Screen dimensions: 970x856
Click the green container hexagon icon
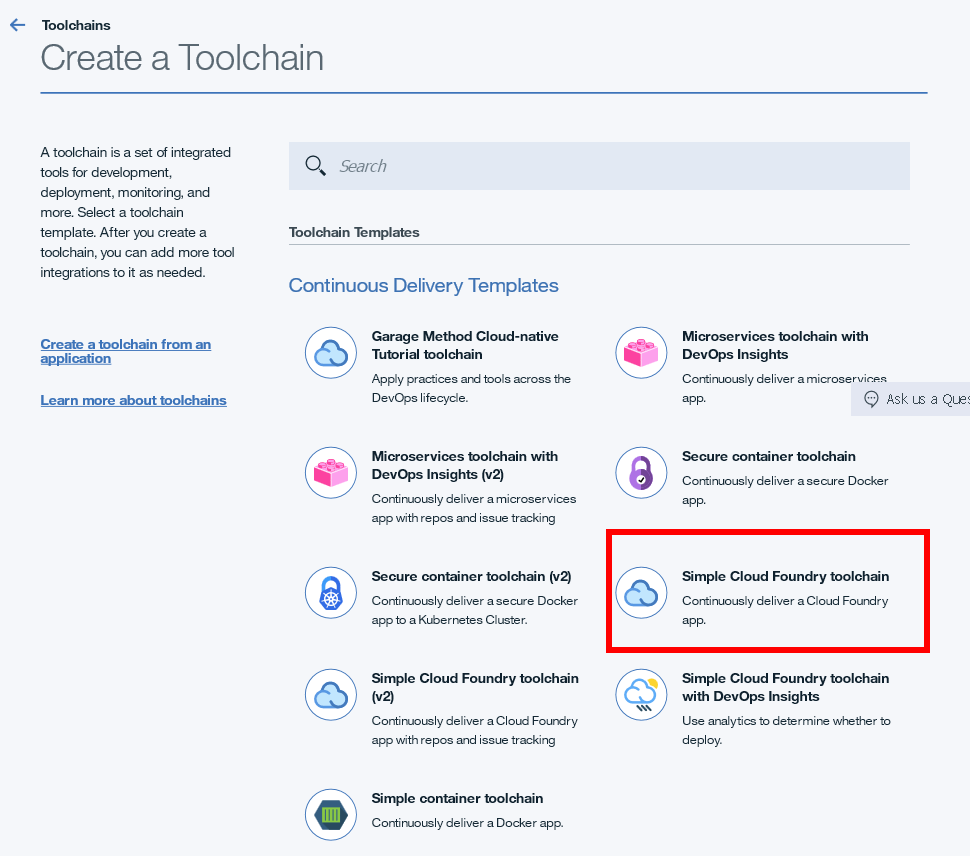coord(331,815)
